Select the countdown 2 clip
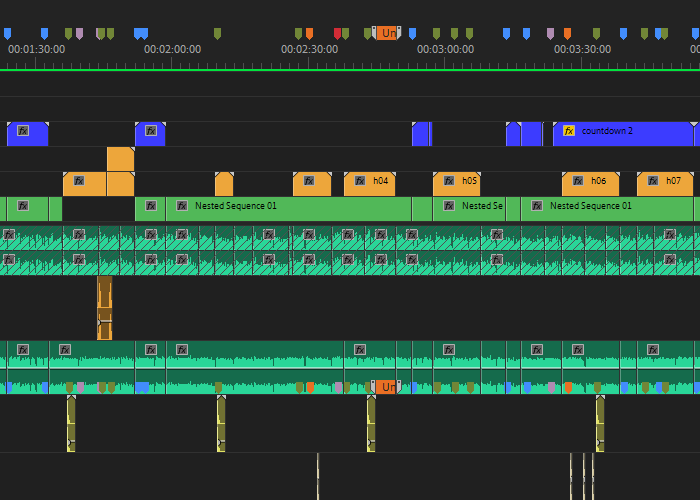This screenshot has width=700, height=500. [x=623, y=134]
